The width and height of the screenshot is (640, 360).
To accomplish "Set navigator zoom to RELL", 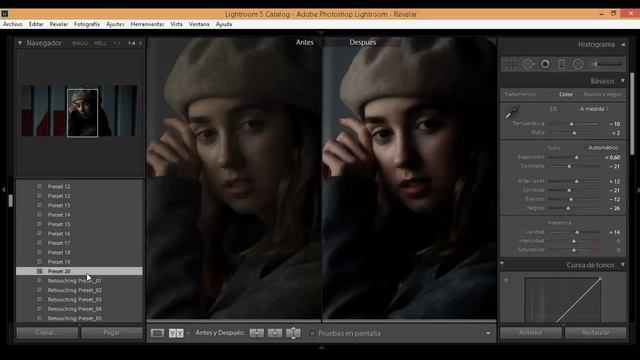I will click(100, 43).
